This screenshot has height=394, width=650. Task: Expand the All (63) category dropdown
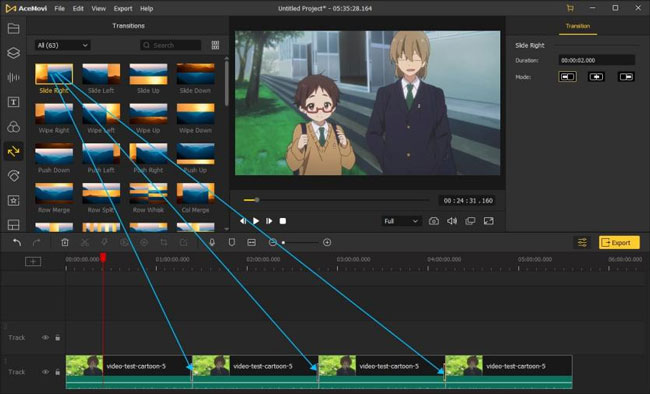coord(63,45)
